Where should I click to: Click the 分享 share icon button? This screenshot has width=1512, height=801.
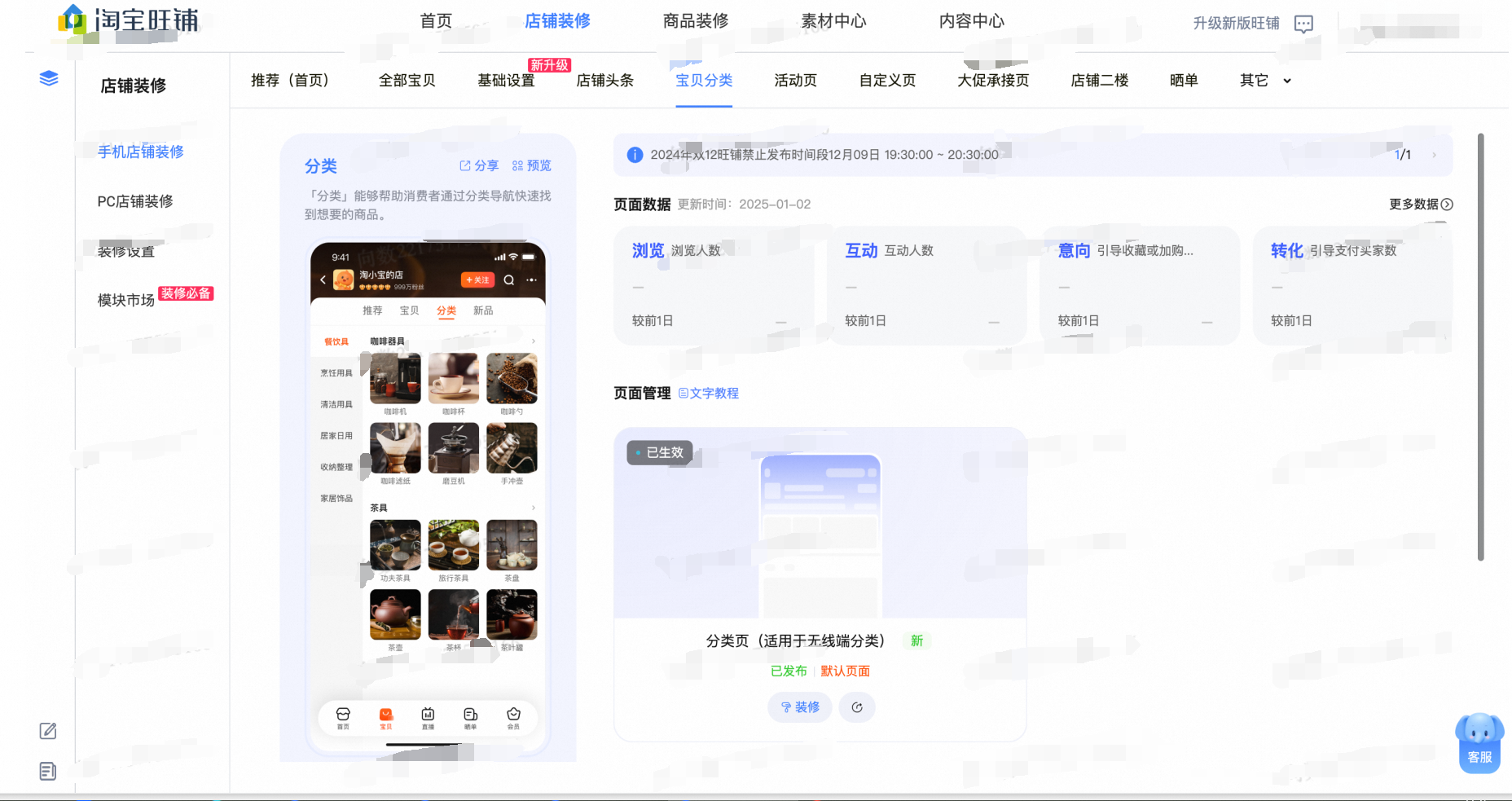point(479,165)
